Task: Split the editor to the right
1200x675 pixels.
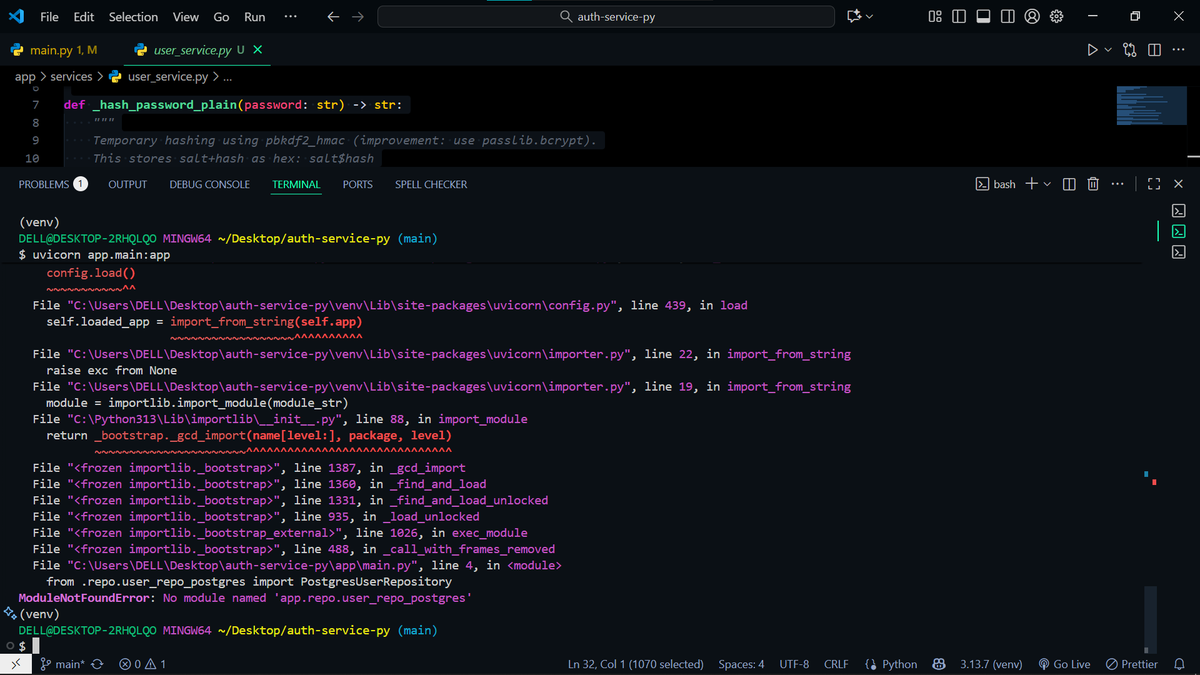Action: point(1154,50)
